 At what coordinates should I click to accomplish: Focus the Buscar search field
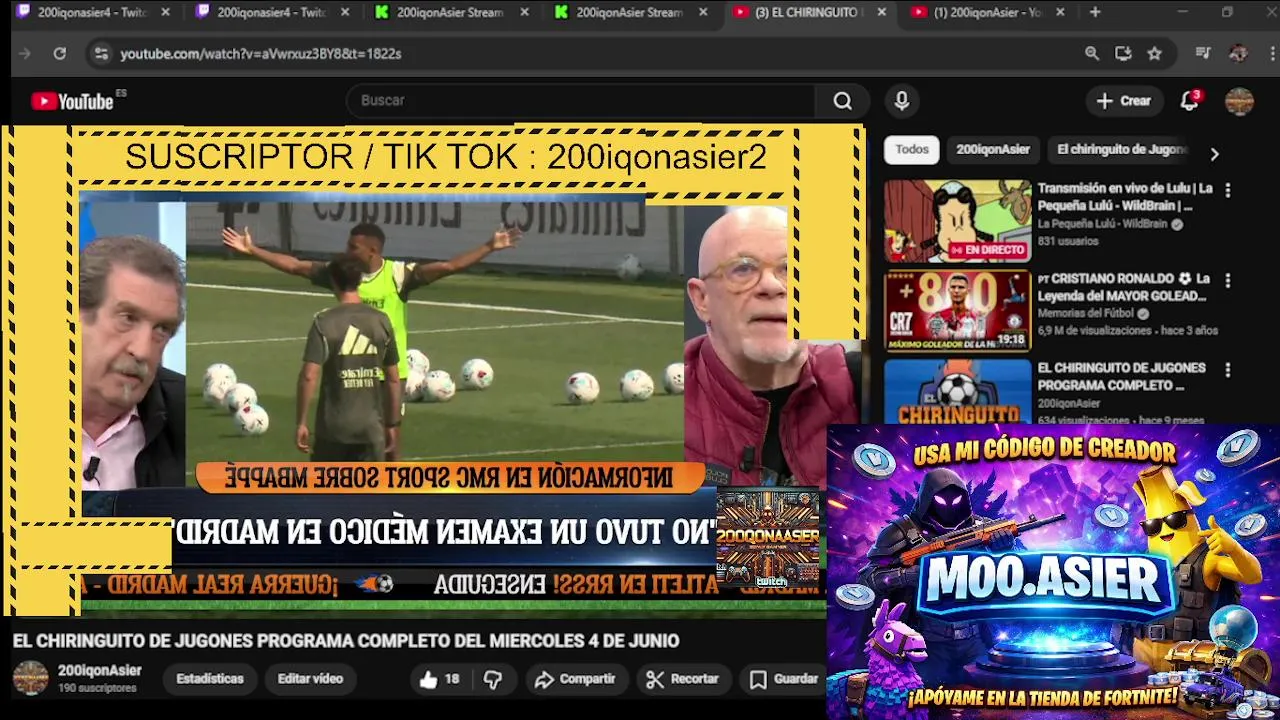[580, 101]
